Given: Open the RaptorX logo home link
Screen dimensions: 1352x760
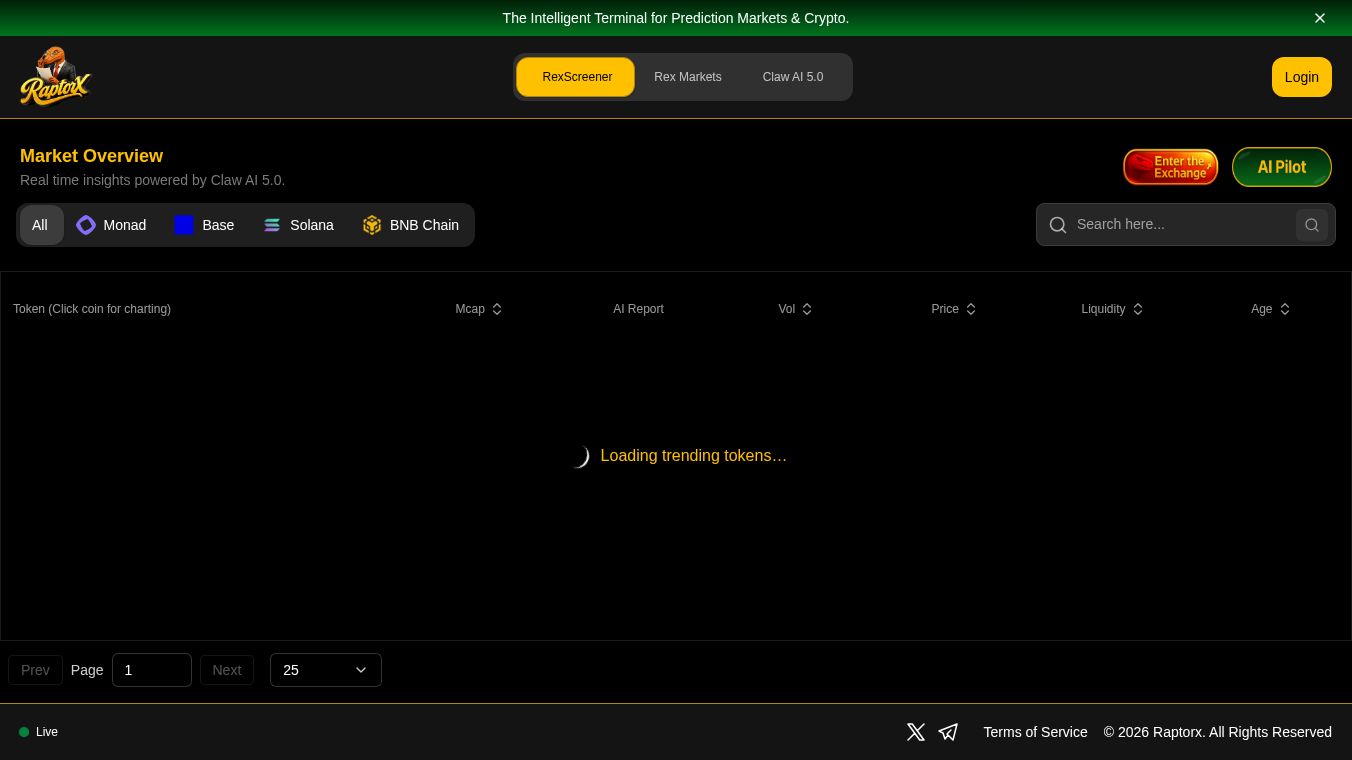Looking at the screenshot, I should tap(56, 77).
